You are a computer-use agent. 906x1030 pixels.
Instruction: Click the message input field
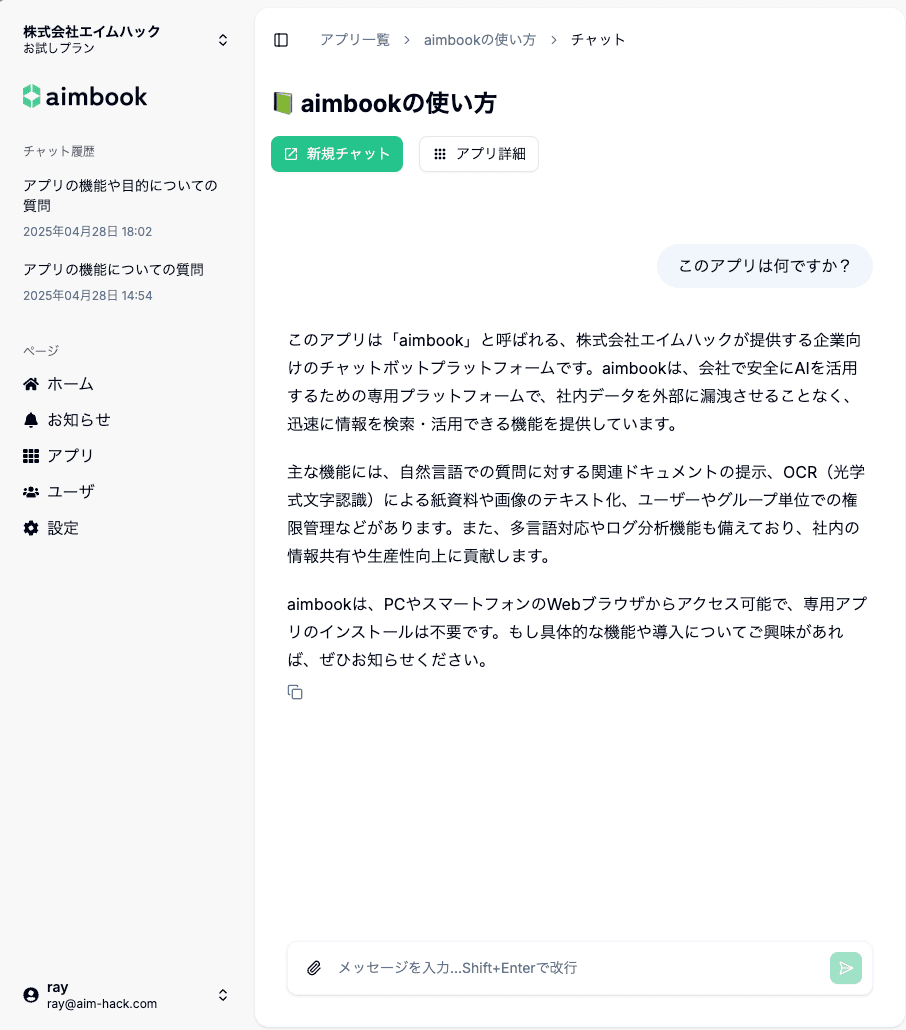tap(575, 968)
